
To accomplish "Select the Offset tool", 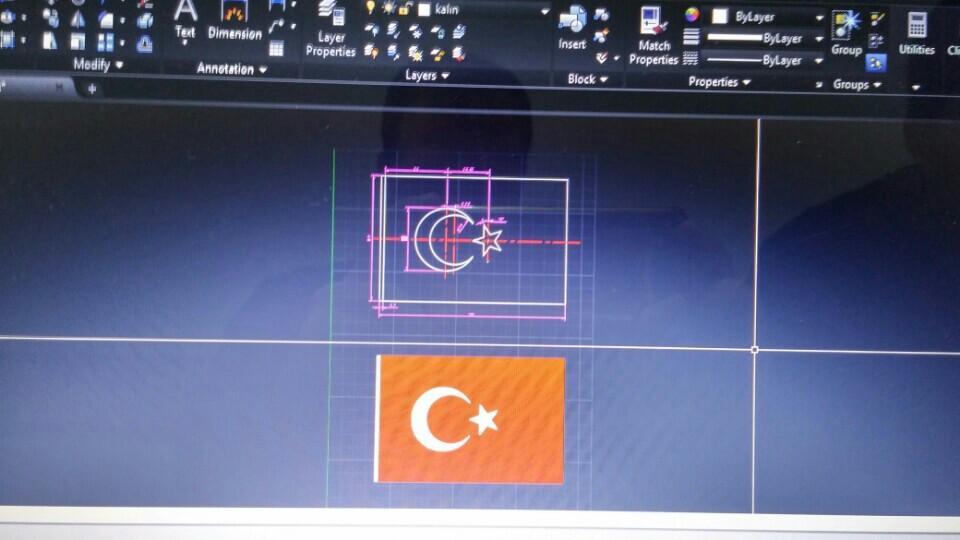I will click(144, 44).
